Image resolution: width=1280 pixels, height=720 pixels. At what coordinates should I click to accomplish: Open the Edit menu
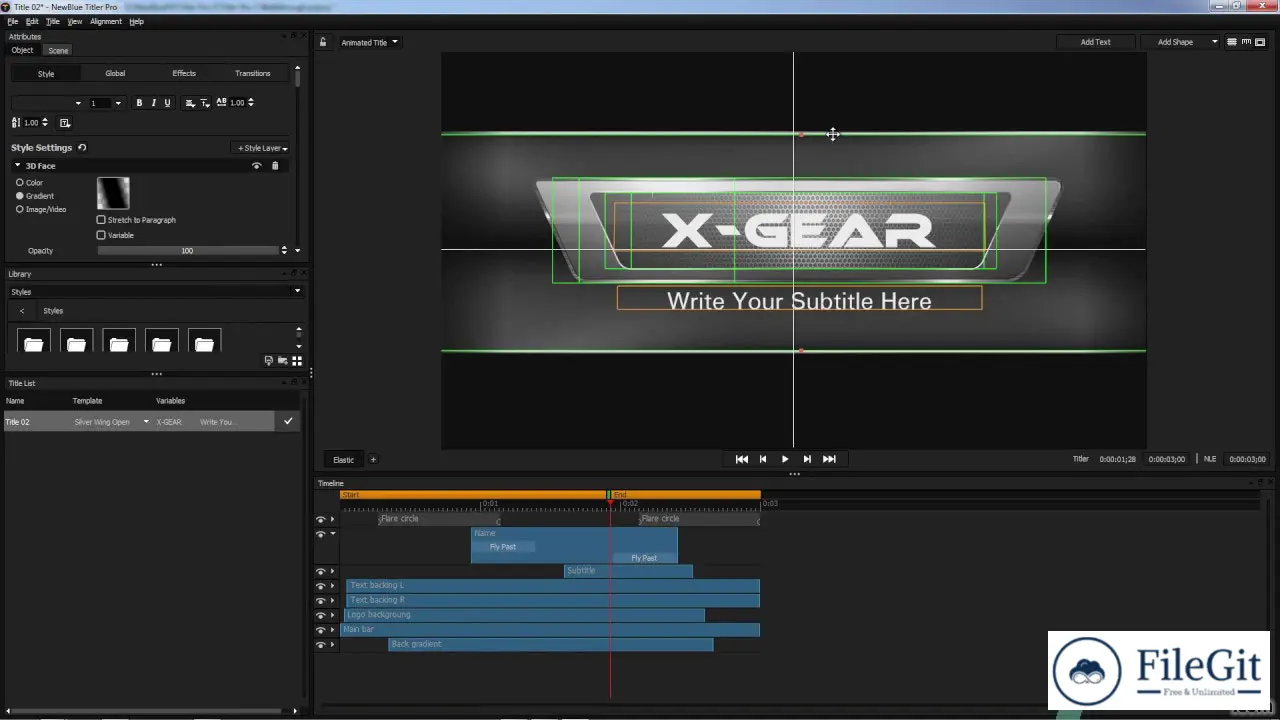click(33, 21)
